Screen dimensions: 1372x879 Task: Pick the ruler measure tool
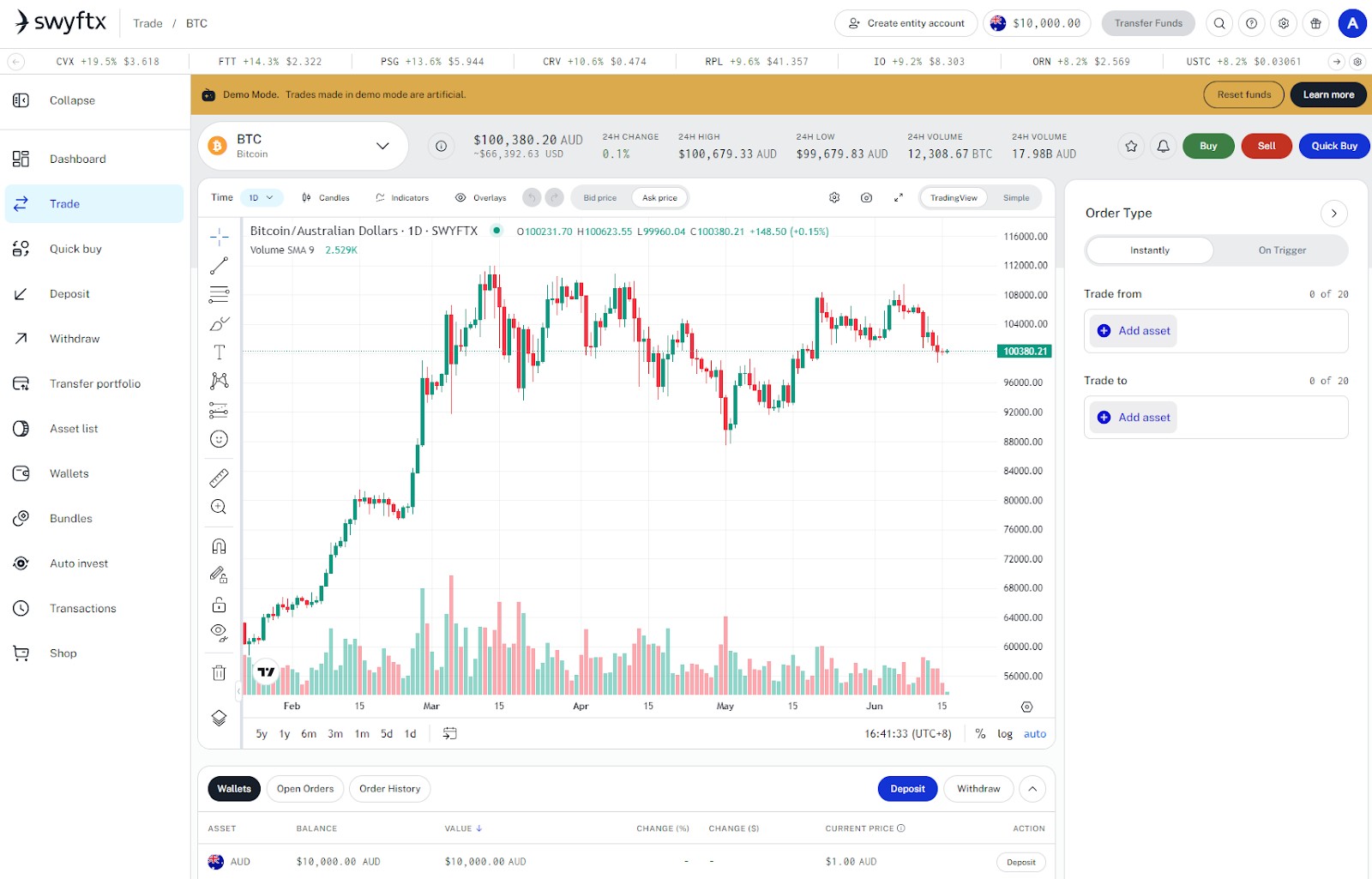(219, 478)
